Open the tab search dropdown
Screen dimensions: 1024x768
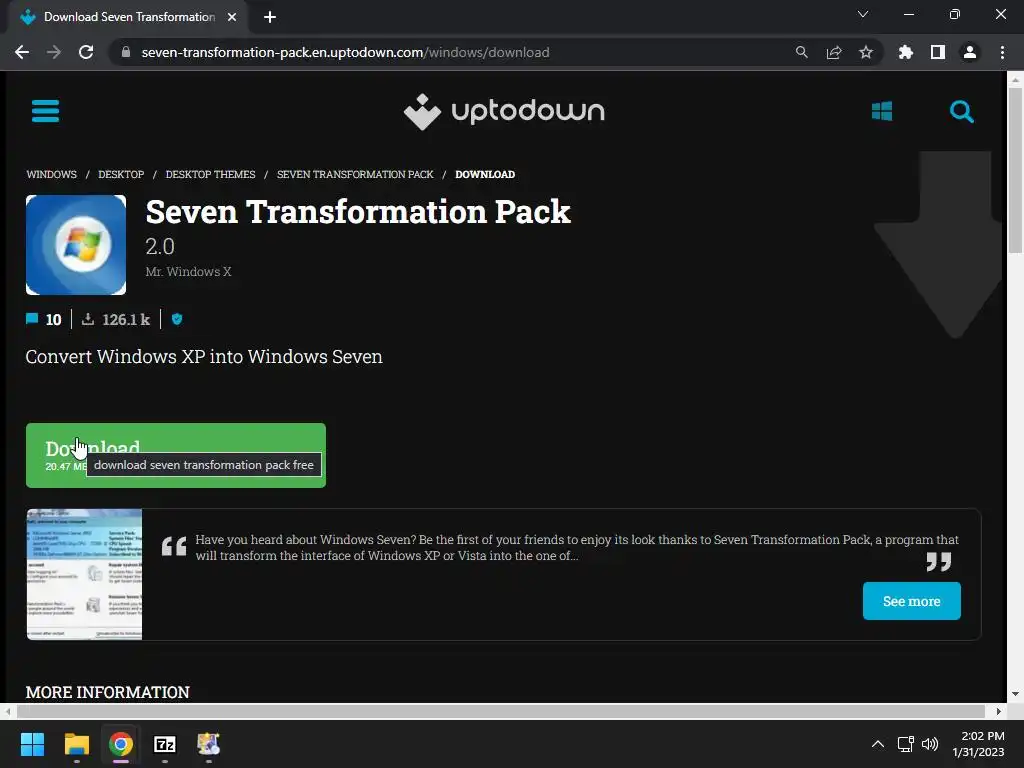pyautogui.click(x=863, y=14)
